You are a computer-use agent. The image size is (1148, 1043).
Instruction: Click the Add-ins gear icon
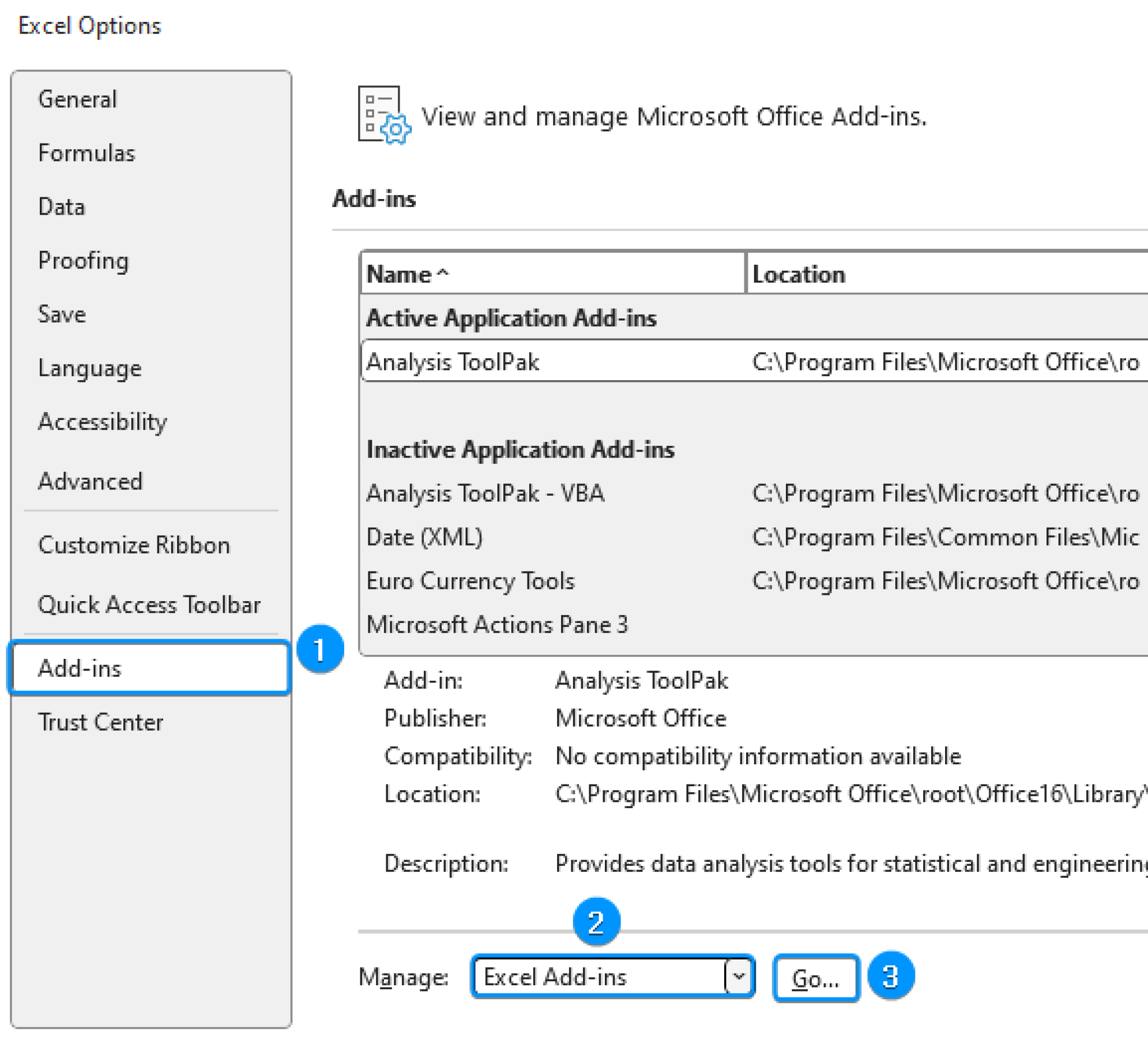(383, 116)
